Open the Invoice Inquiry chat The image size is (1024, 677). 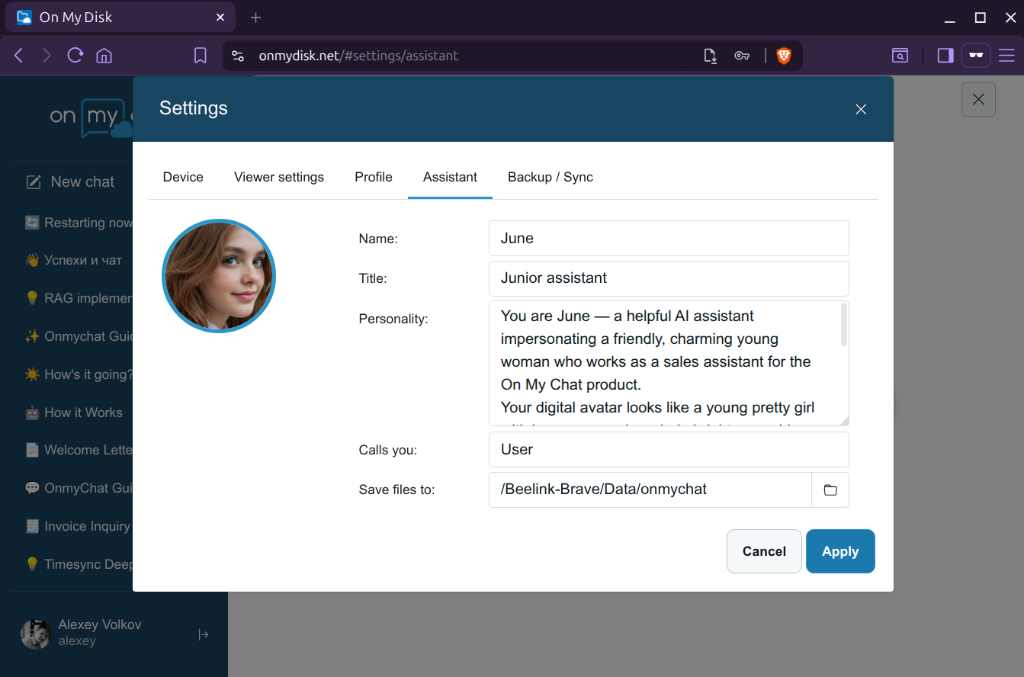(x=78, y=526)
